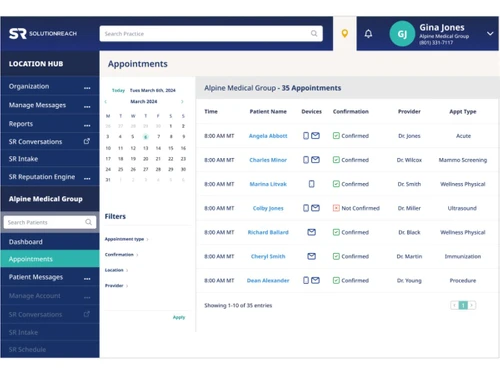Click Colby Jones's email device icon
Viewport: 500px width, 375px height.
click(315, 208)
